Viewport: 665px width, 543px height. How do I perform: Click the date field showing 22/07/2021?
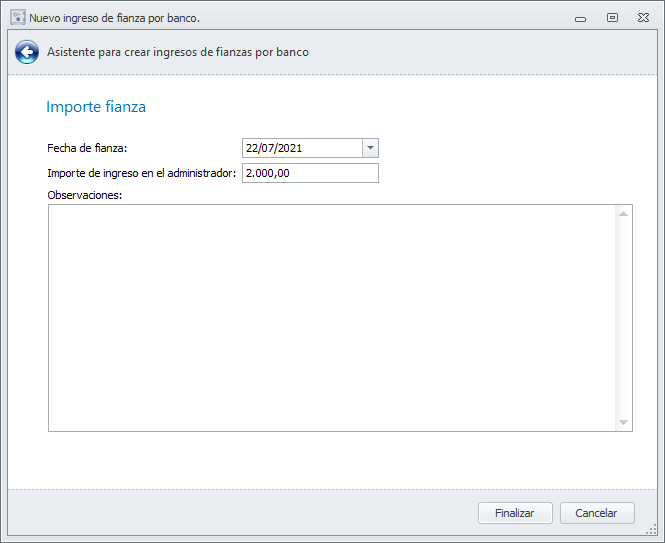click(302, 148)
